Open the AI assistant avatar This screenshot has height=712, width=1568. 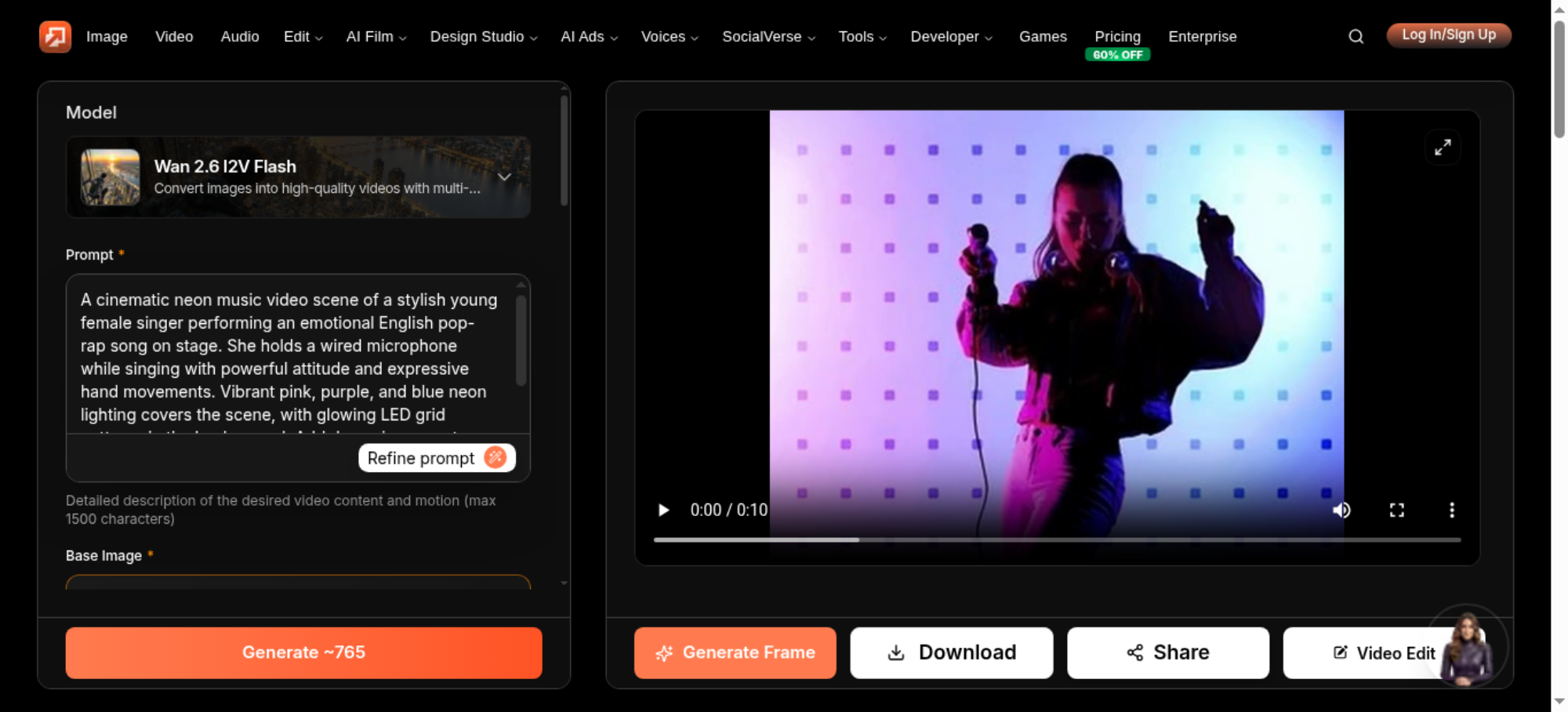(1466, 647)
